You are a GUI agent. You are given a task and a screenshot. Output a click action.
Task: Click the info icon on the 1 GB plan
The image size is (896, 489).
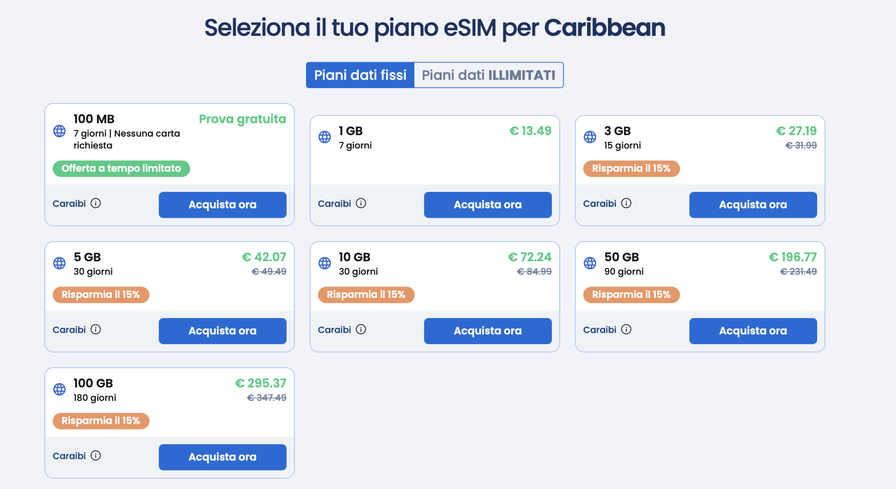pyautogui.click(x=361, y=203)
